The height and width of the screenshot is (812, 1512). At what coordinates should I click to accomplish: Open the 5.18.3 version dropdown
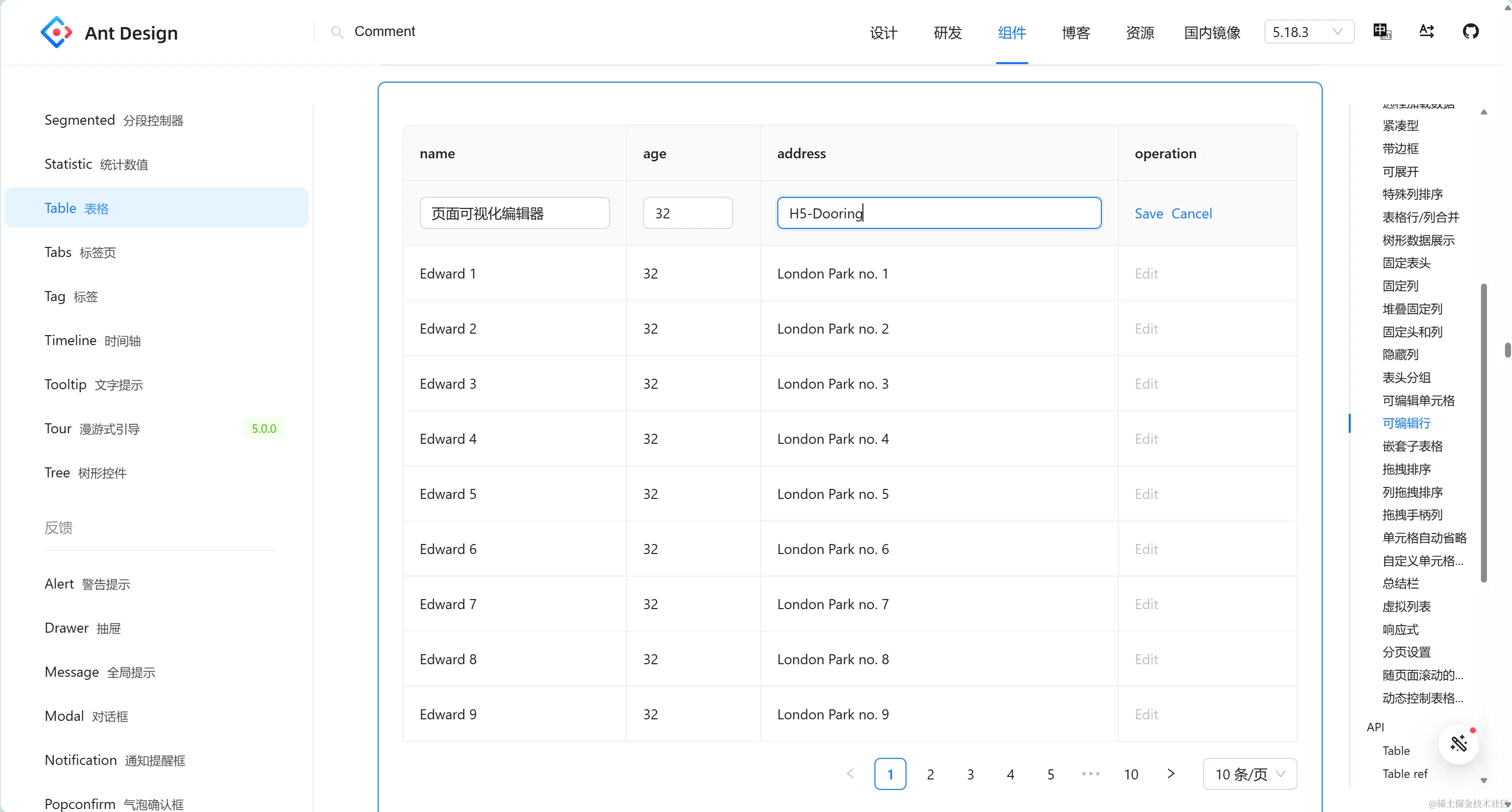(1308, 32)
